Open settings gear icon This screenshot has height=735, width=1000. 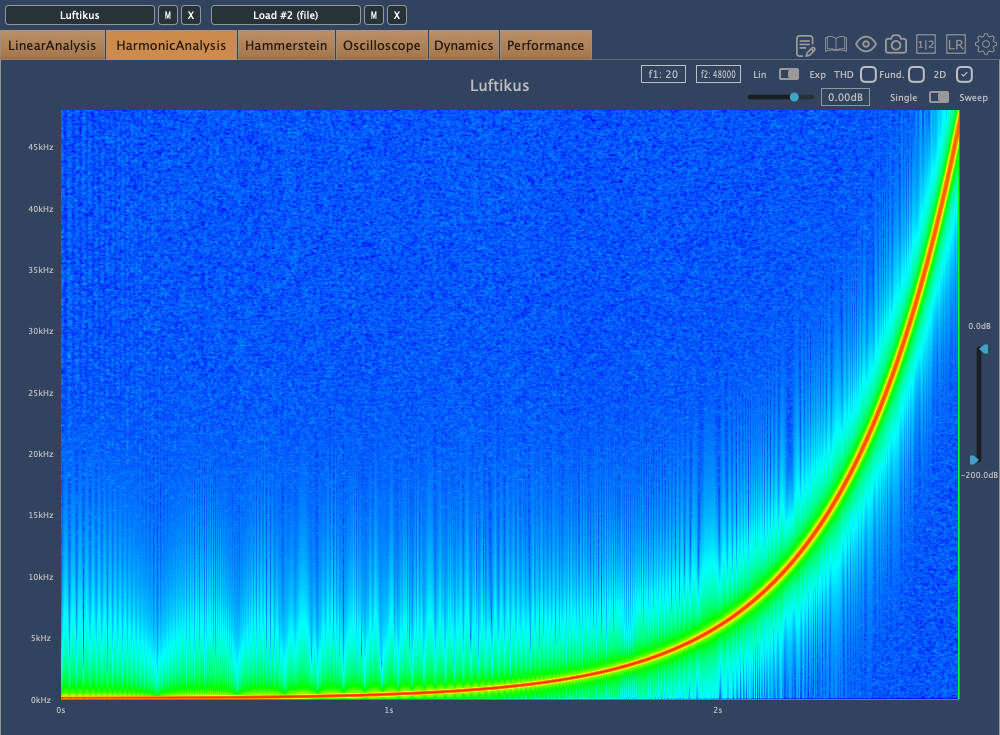click(x=986, y=45)
